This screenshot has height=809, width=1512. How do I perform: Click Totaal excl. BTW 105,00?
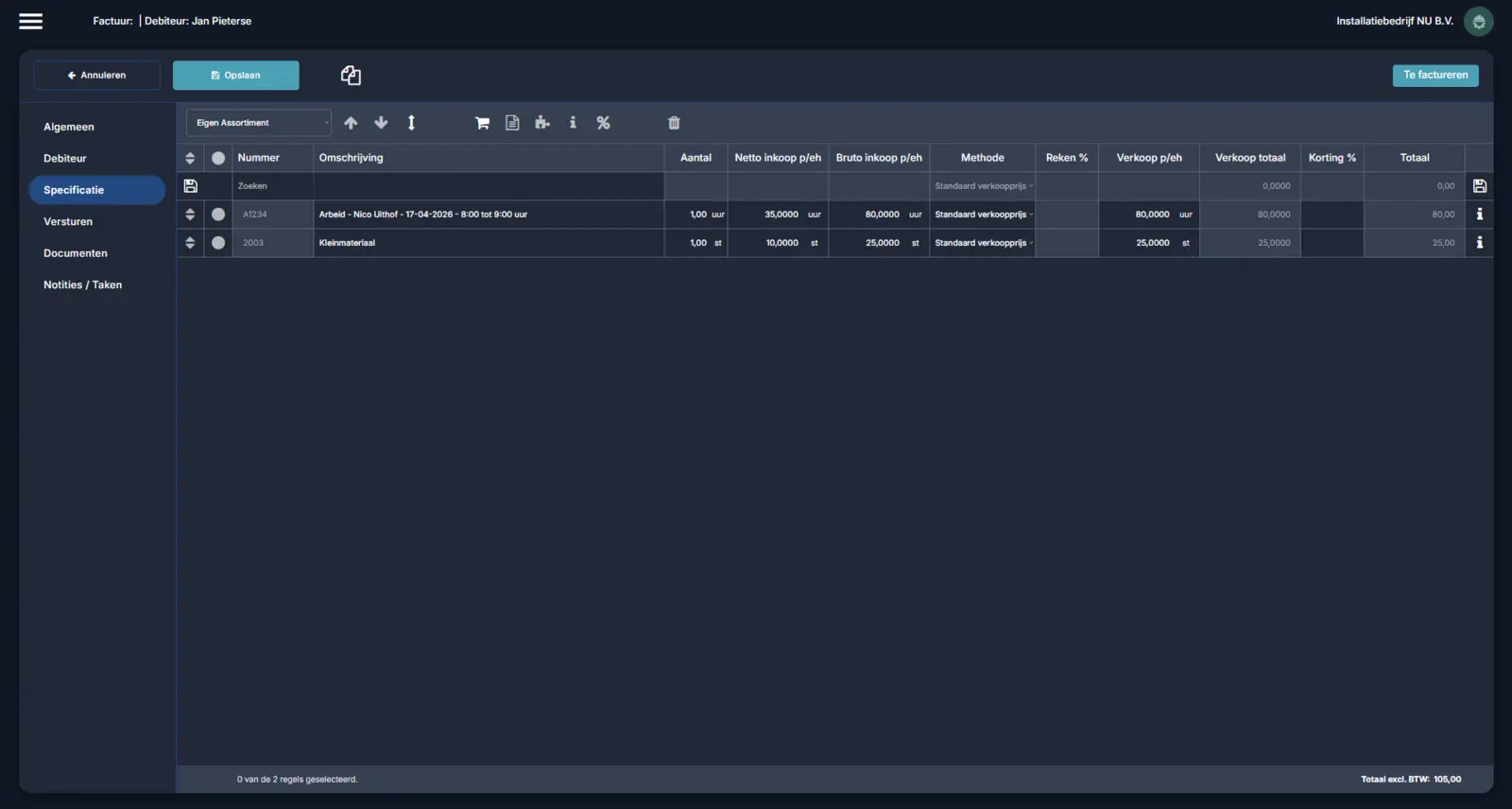[x=1411, y=780]
